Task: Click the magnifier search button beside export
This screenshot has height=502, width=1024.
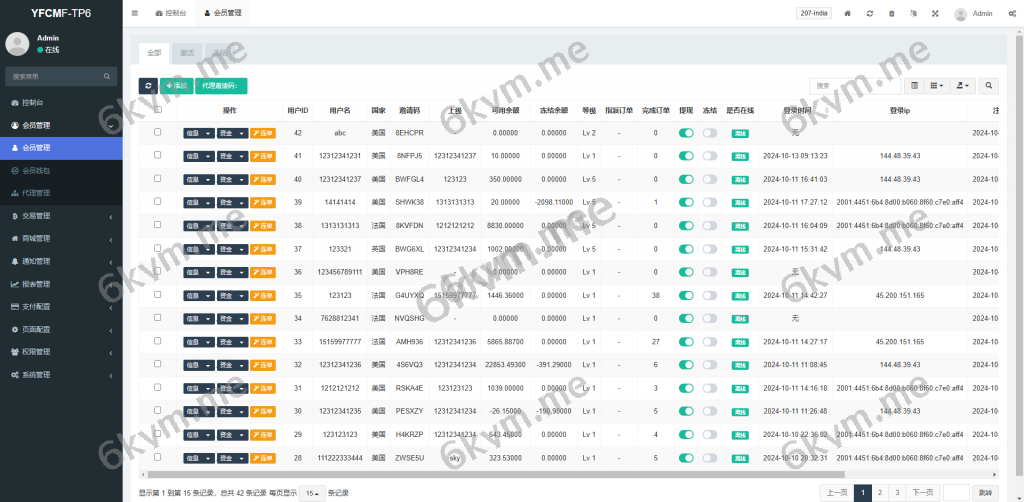Action: (x=990, y=86)
